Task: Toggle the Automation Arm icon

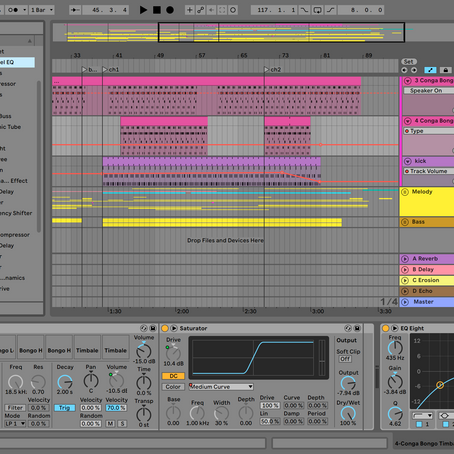Action: coord(200,10)
